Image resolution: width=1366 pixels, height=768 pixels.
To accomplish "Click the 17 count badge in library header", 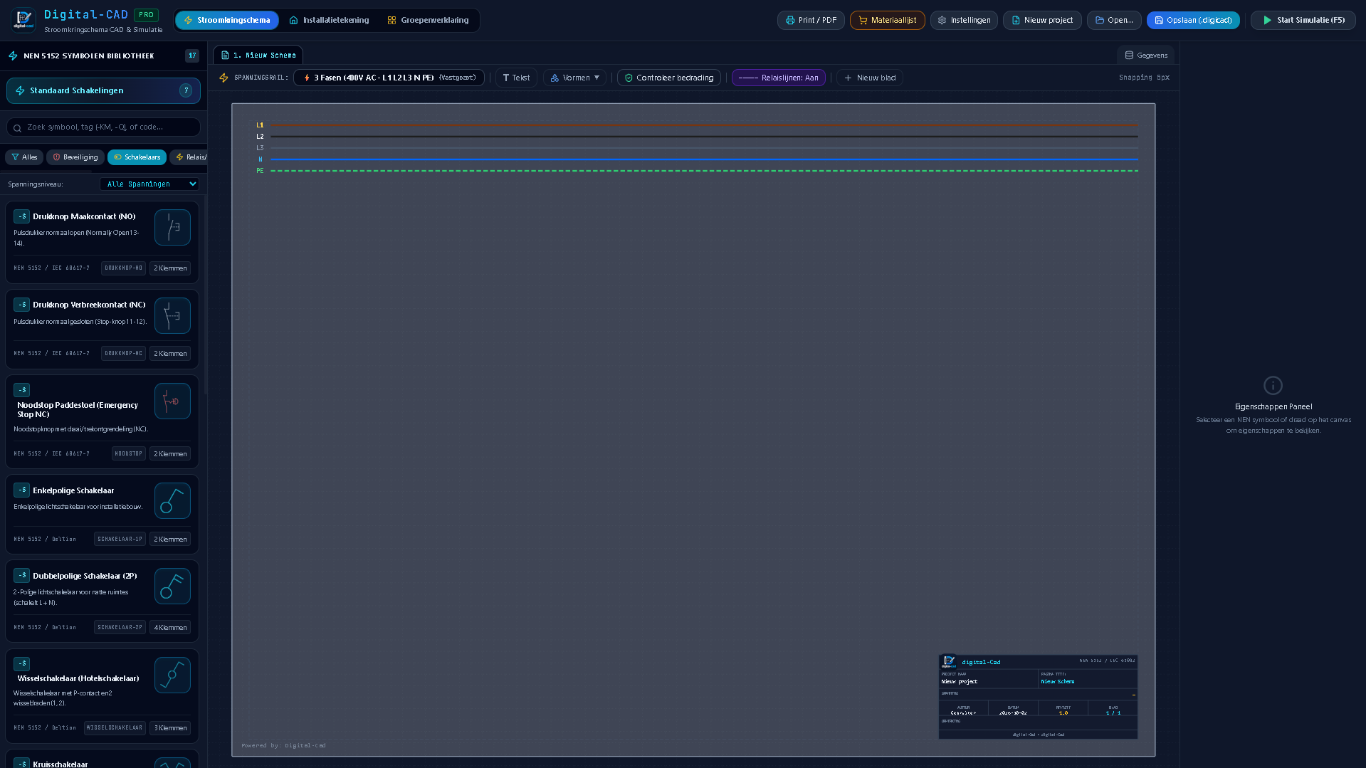I will point(192,56).
